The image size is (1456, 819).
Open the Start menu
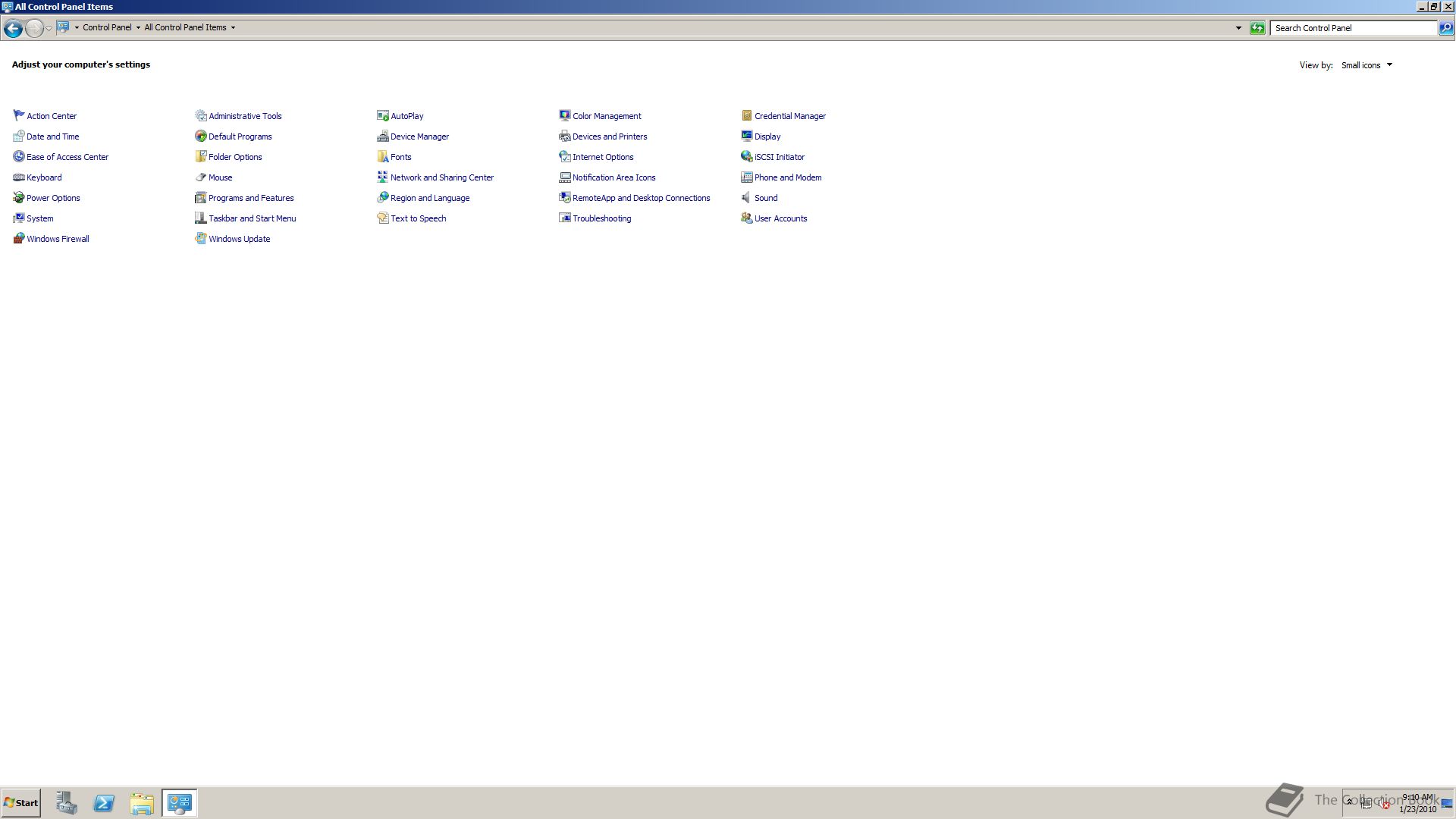(x=20, y=803)
